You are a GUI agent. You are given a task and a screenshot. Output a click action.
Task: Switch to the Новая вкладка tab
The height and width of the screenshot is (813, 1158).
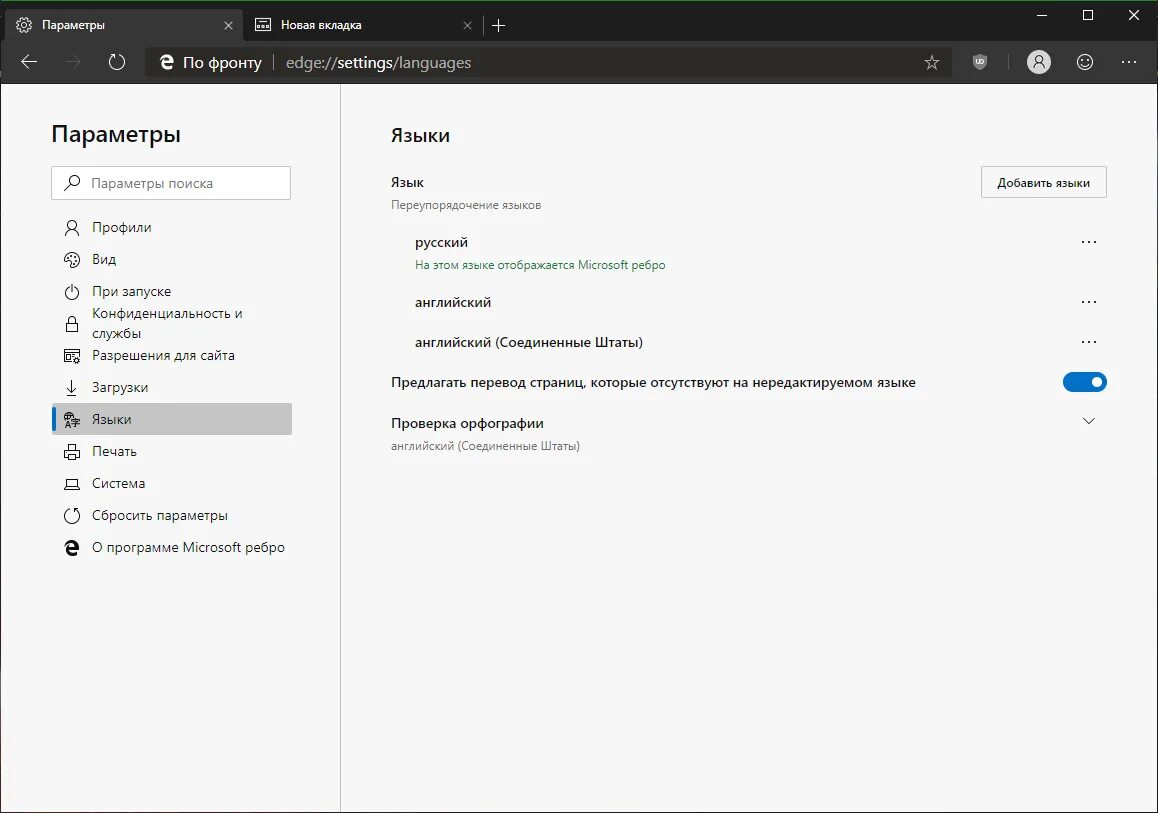(363, 25)
